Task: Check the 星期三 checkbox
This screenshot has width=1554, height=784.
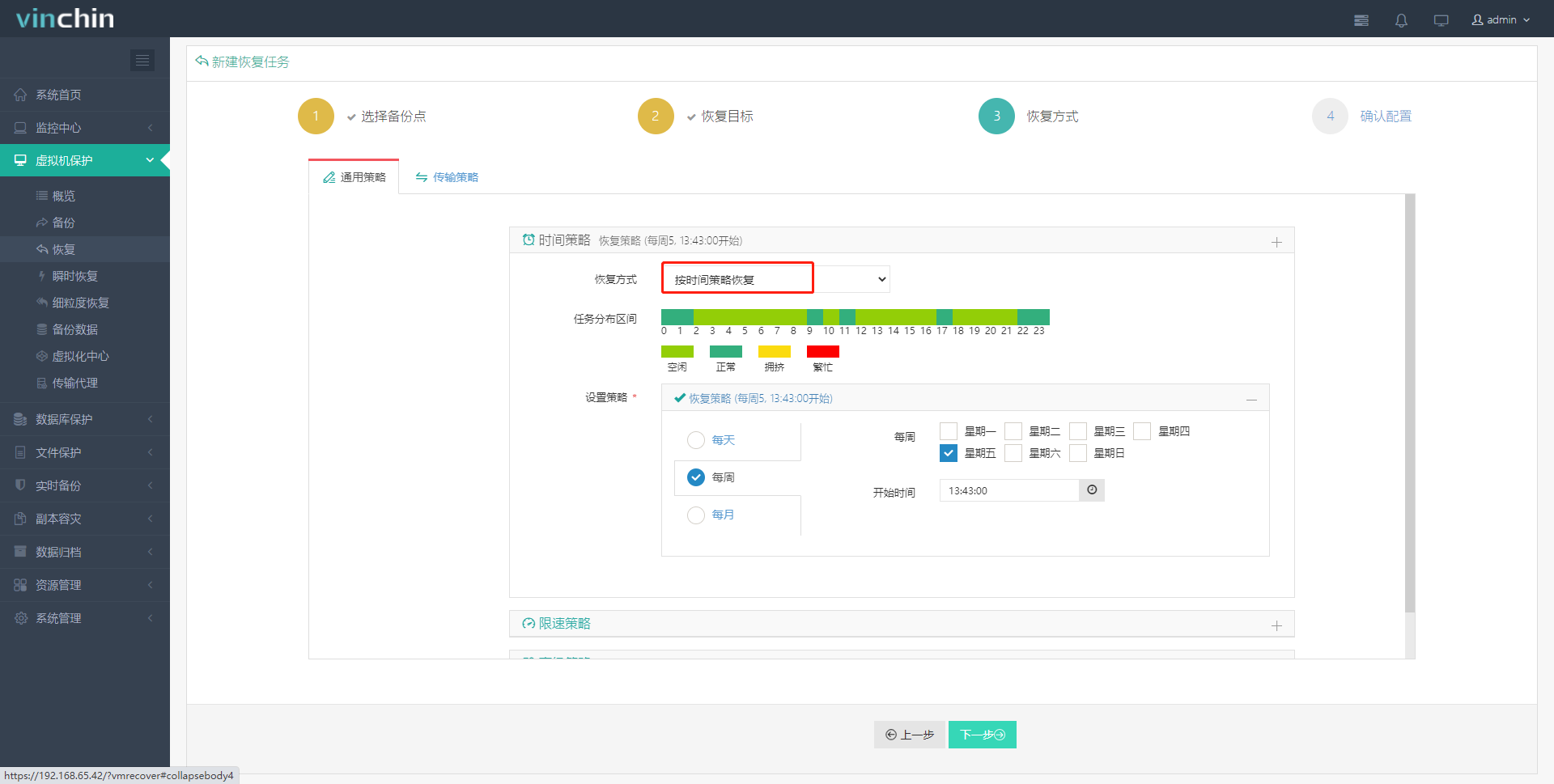Action: coord(1078,431)
